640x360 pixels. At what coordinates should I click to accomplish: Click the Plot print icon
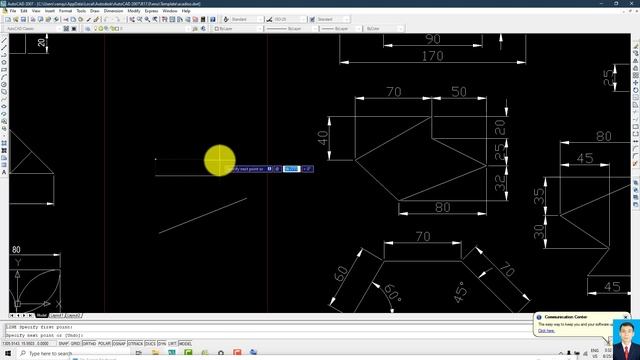point(33,20)
